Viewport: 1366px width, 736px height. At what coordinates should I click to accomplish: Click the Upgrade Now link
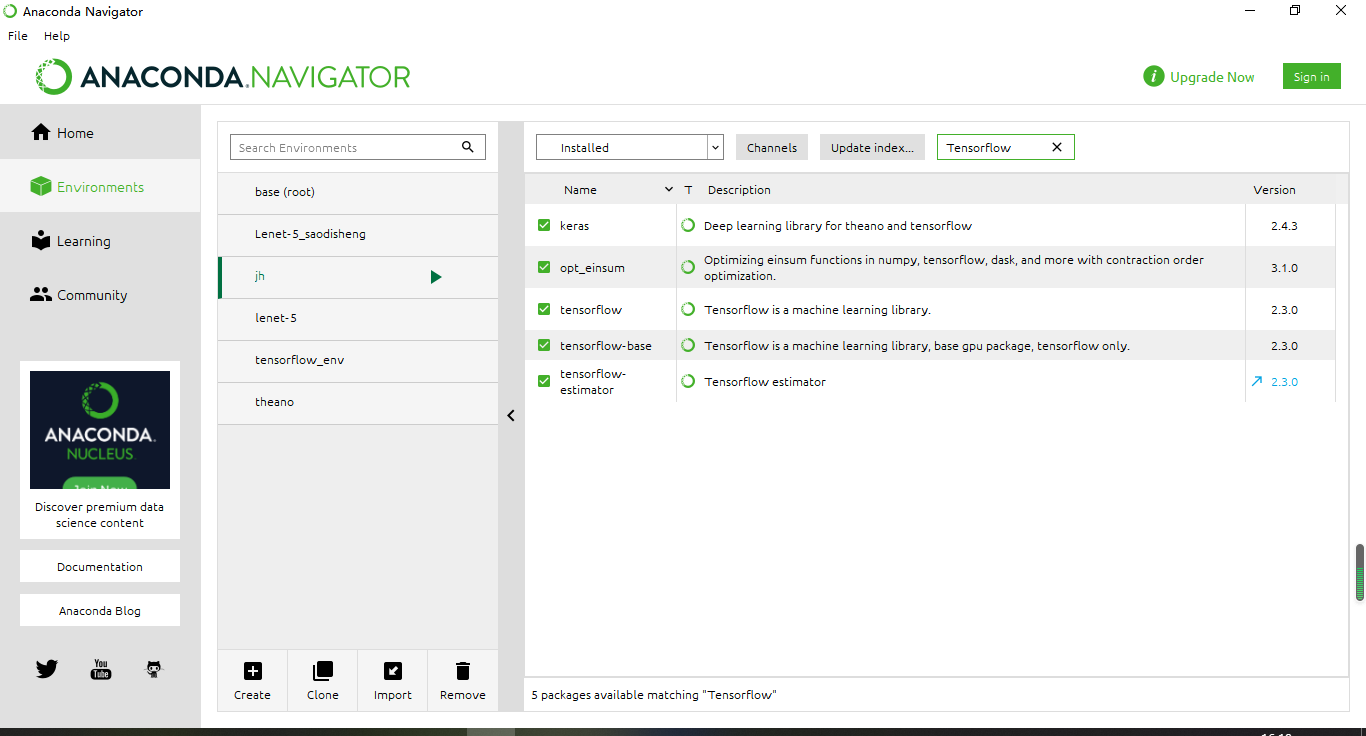click(1212, 77)
